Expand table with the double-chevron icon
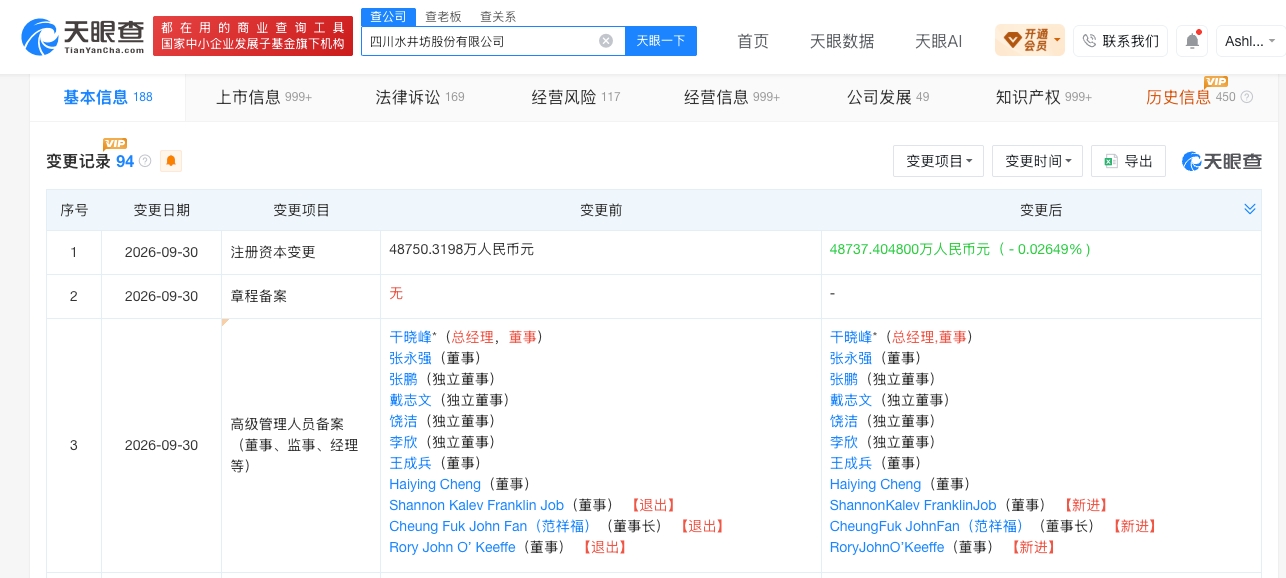The image size is (1286, 578). [1249, 209]
